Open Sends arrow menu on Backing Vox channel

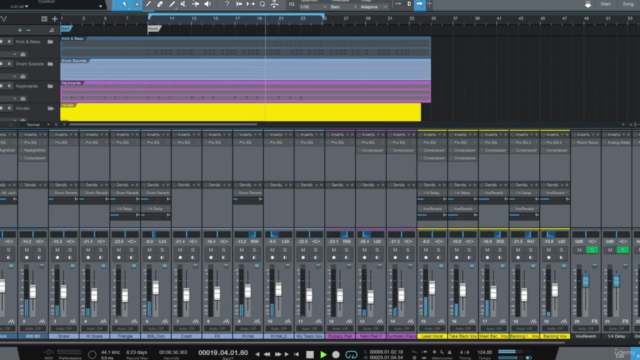pyautogui.click(x=562, y=185)
